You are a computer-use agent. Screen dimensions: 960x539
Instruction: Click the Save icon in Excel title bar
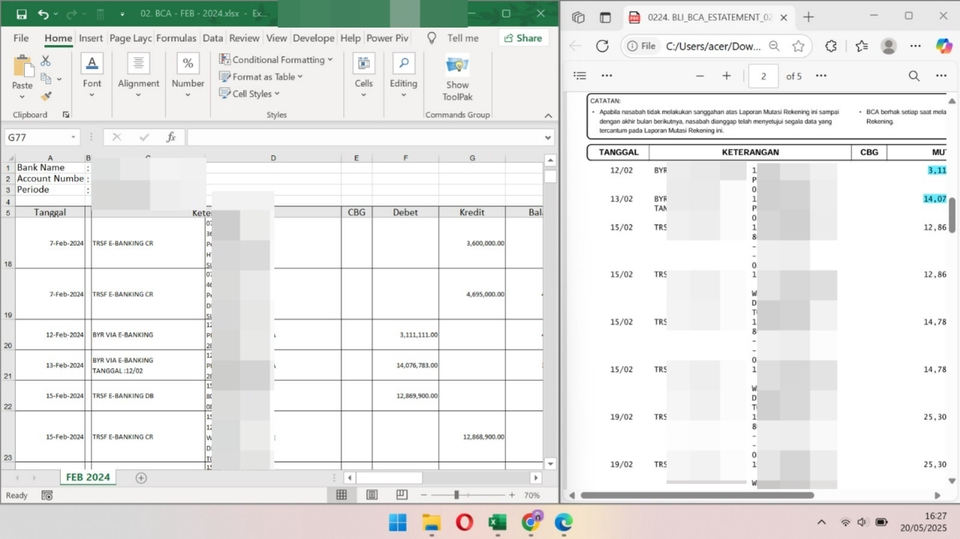point(21,13)
